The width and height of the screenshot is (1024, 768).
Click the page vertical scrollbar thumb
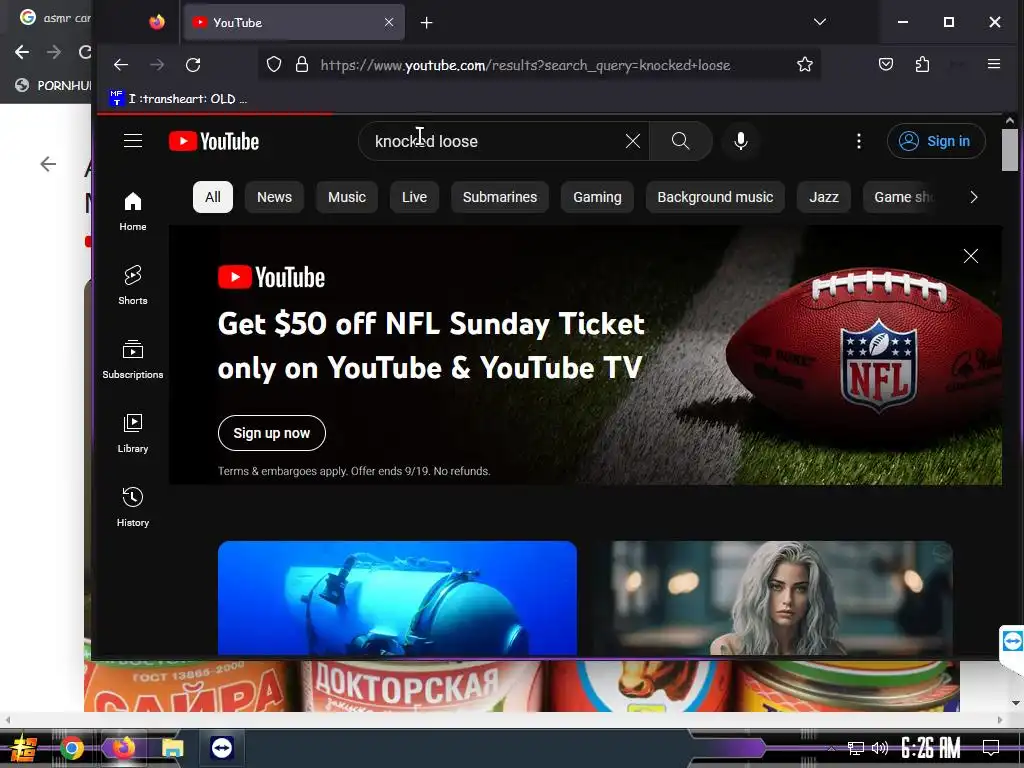click(x=1010, y=150)
